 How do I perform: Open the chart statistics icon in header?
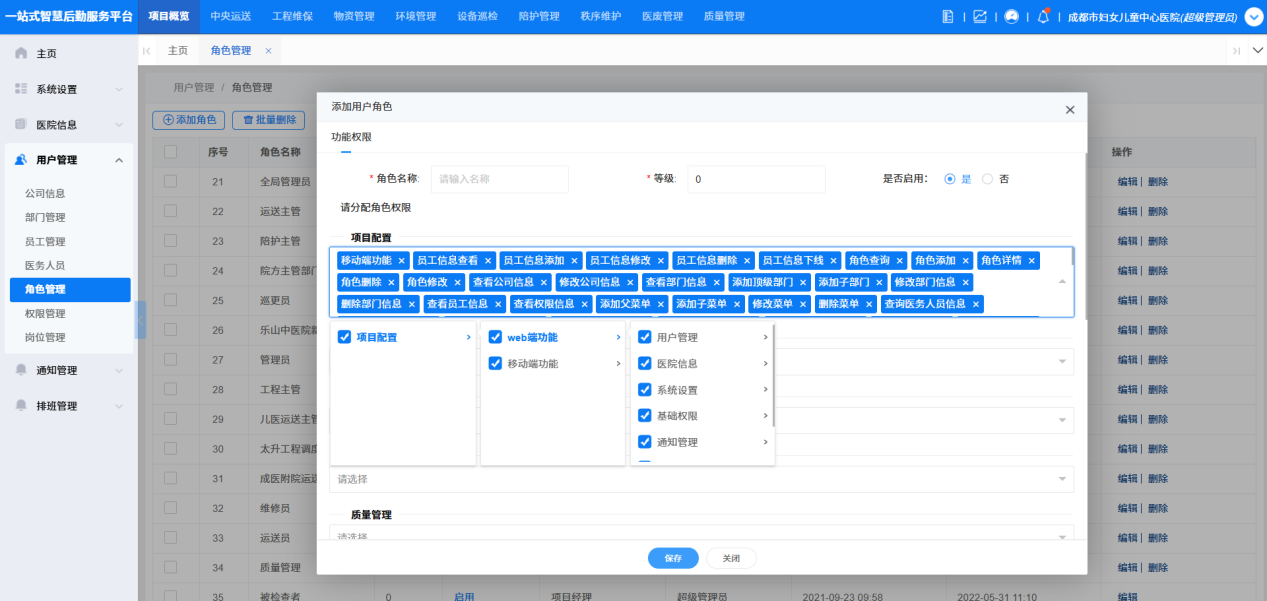tap(979, 17)
